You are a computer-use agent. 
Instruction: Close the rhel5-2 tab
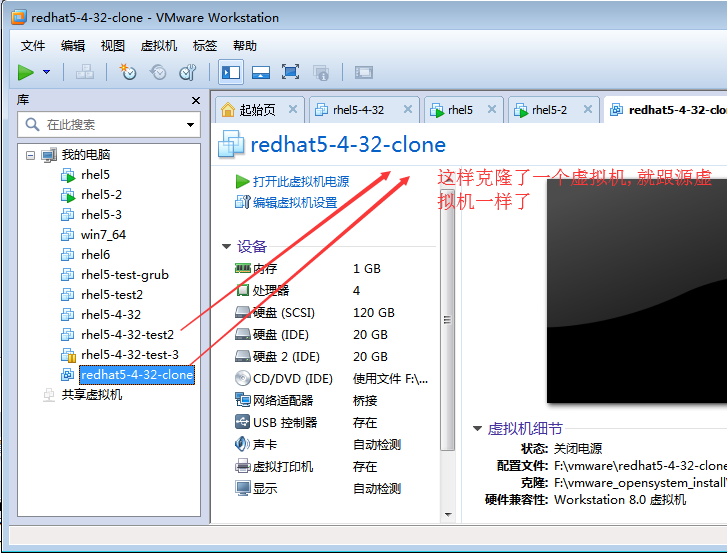click(588, 109)
